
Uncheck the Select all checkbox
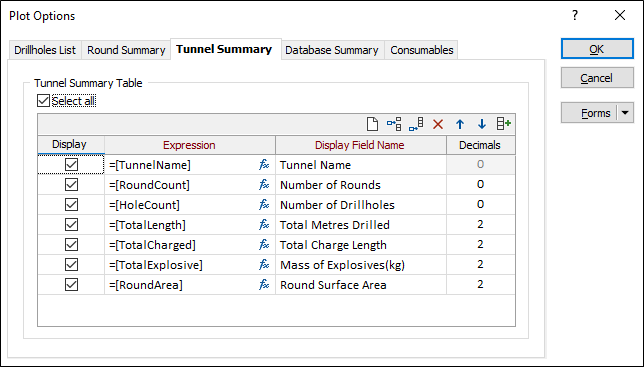coord(43,101)
